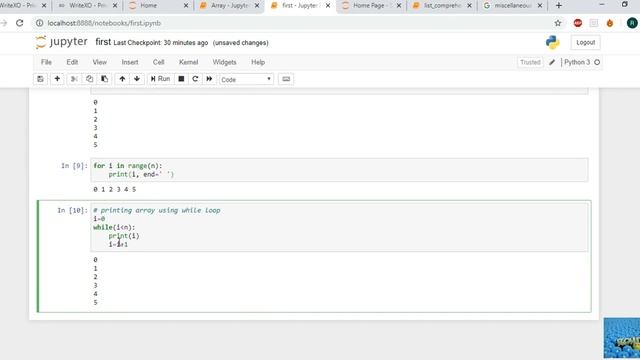Image resolution: width=640 pixels, height=360 pixels.
Task: Click the Last Checkpoint text
Action: 161,43
